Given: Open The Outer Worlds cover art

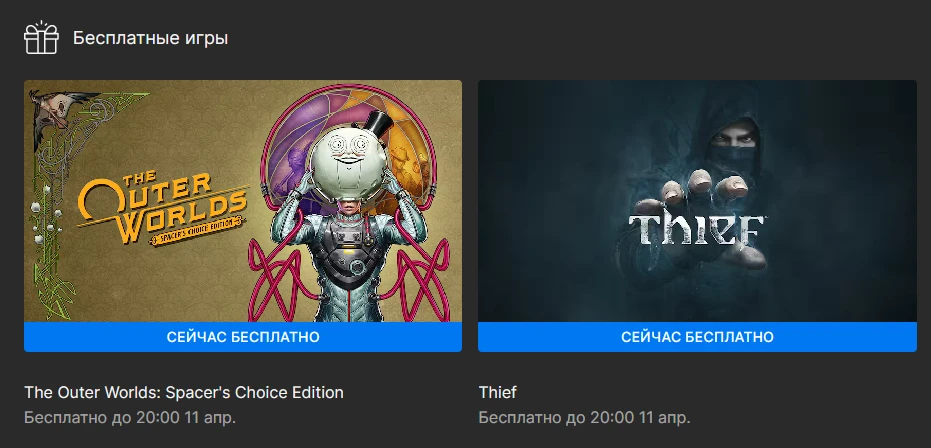Looking at the screenshot, I should pyautogui.click(x=243, y=201).
